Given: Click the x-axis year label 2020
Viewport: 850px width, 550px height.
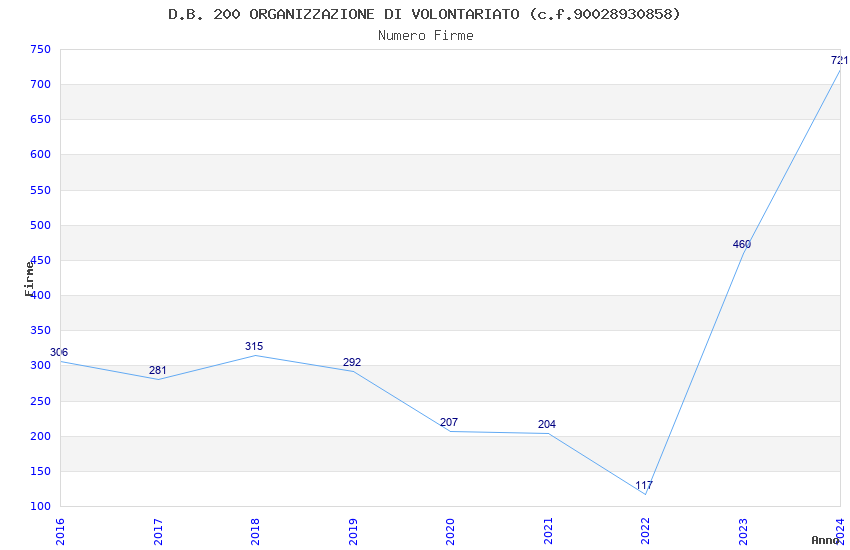Looking at the screenshot, I should (450, 532).
